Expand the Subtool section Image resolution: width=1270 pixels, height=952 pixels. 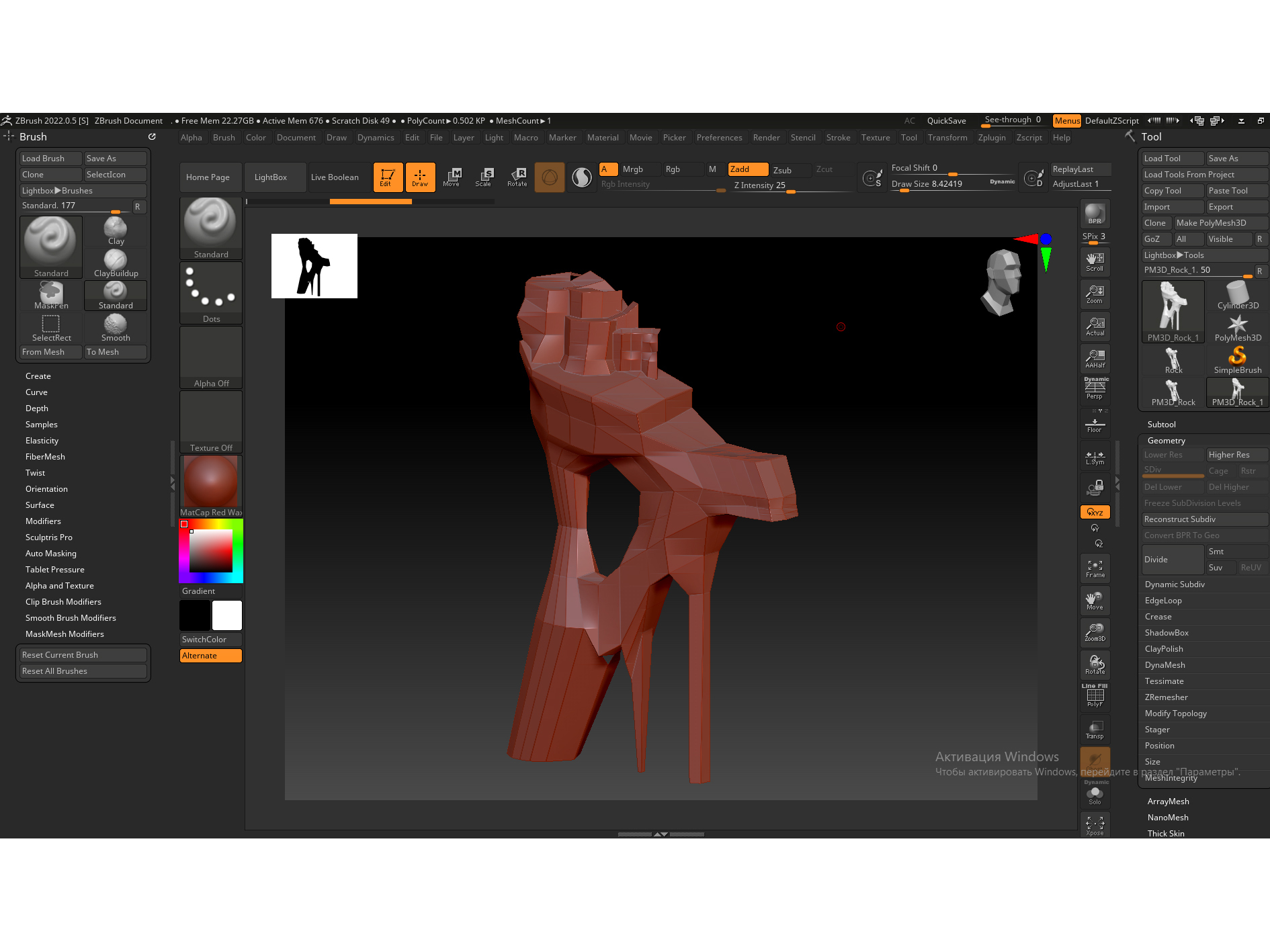coord(1161,425)
